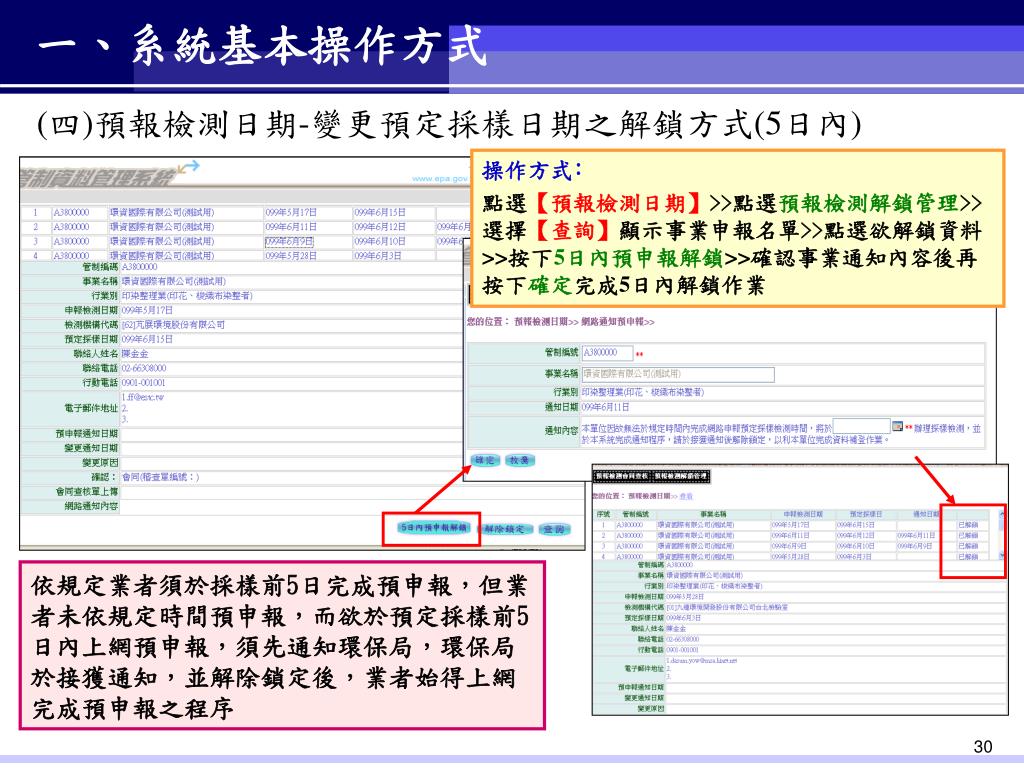Open the 預報檢測會同查核 tab
Viewport: 1024px width, 768px height.
pos(623,477)
